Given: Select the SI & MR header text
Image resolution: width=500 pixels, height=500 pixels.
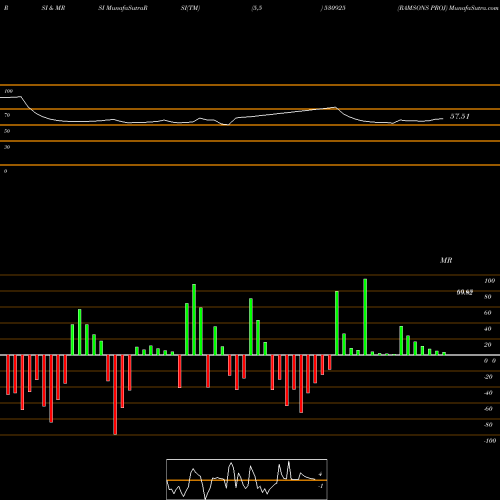Looking at the screenshot, I should (53, 8).
